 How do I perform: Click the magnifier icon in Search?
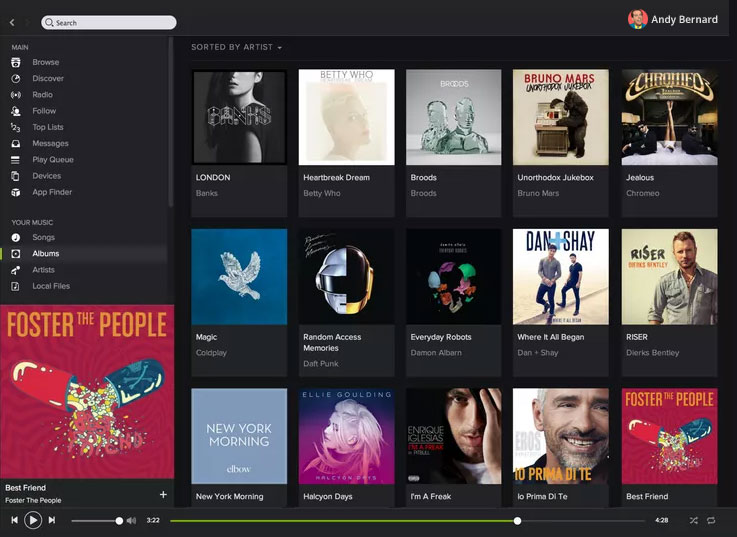(x=49, y=23)
